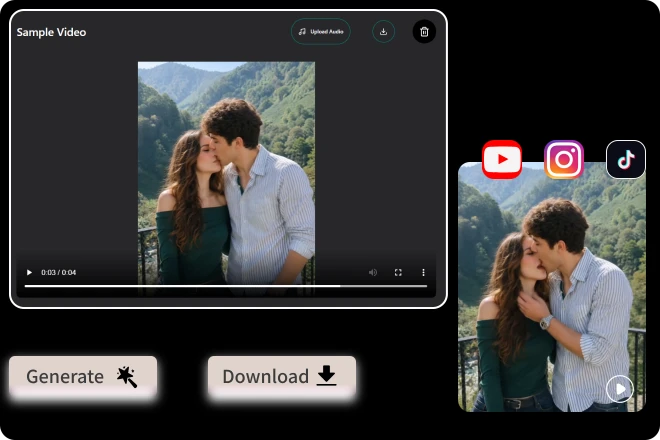Click the play circle on preview thumbnail
Image resolution: width=660 pixels, height=440 pixels.
point(620,389)
